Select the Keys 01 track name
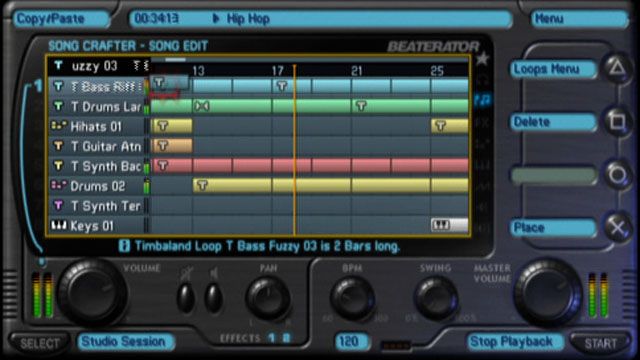Image resolution: width=640 pixels, height=360 pixels. tap(92, 226)
